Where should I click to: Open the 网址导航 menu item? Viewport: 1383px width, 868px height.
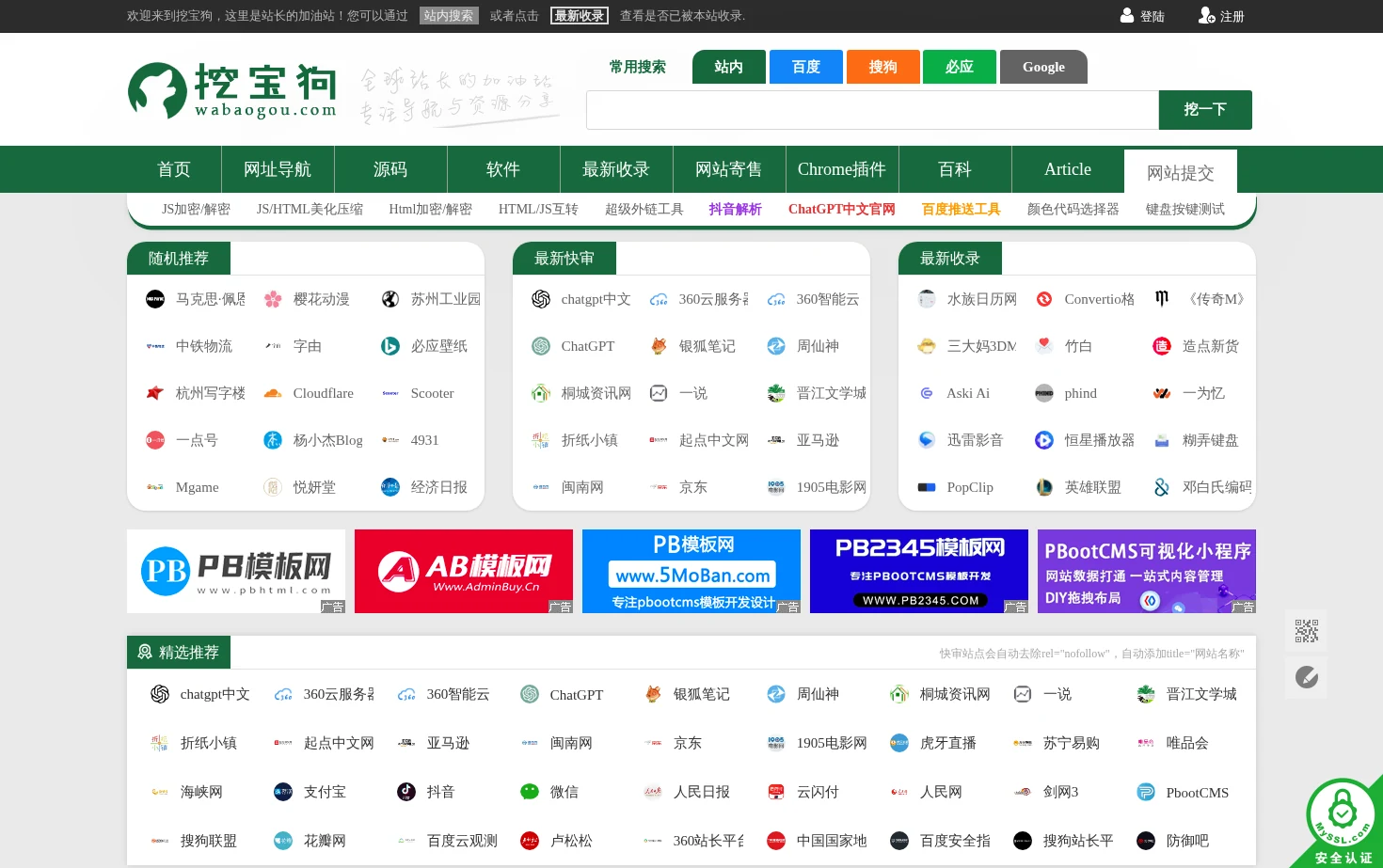pyautogui.click(x=278, y=169)
